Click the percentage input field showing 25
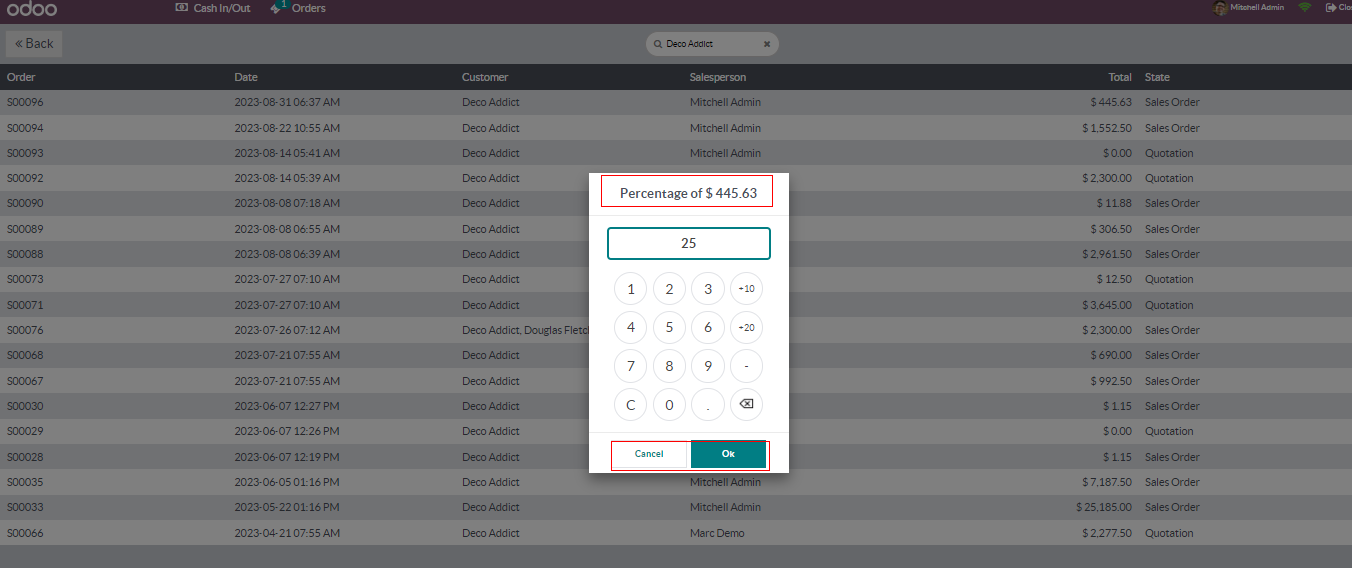The width and height of the screenshot is (1352, 568). coord(688,243)
